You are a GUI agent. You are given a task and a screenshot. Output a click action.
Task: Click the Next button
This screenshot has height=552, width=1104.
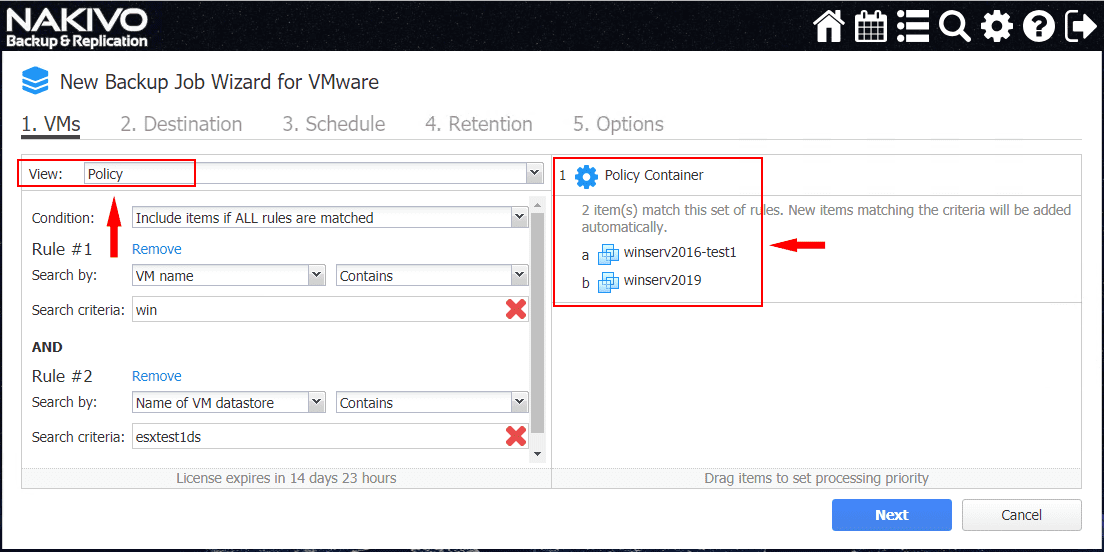(891, 515)
